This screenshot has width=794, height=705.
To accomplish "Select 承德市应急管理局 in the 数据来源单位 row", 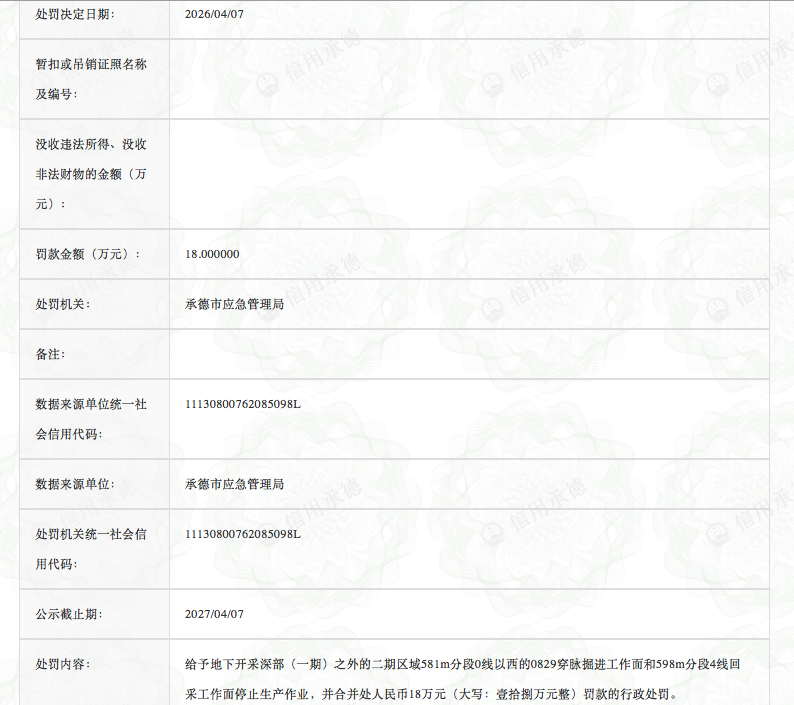I will pyautogui.click(x=234, y=484).
